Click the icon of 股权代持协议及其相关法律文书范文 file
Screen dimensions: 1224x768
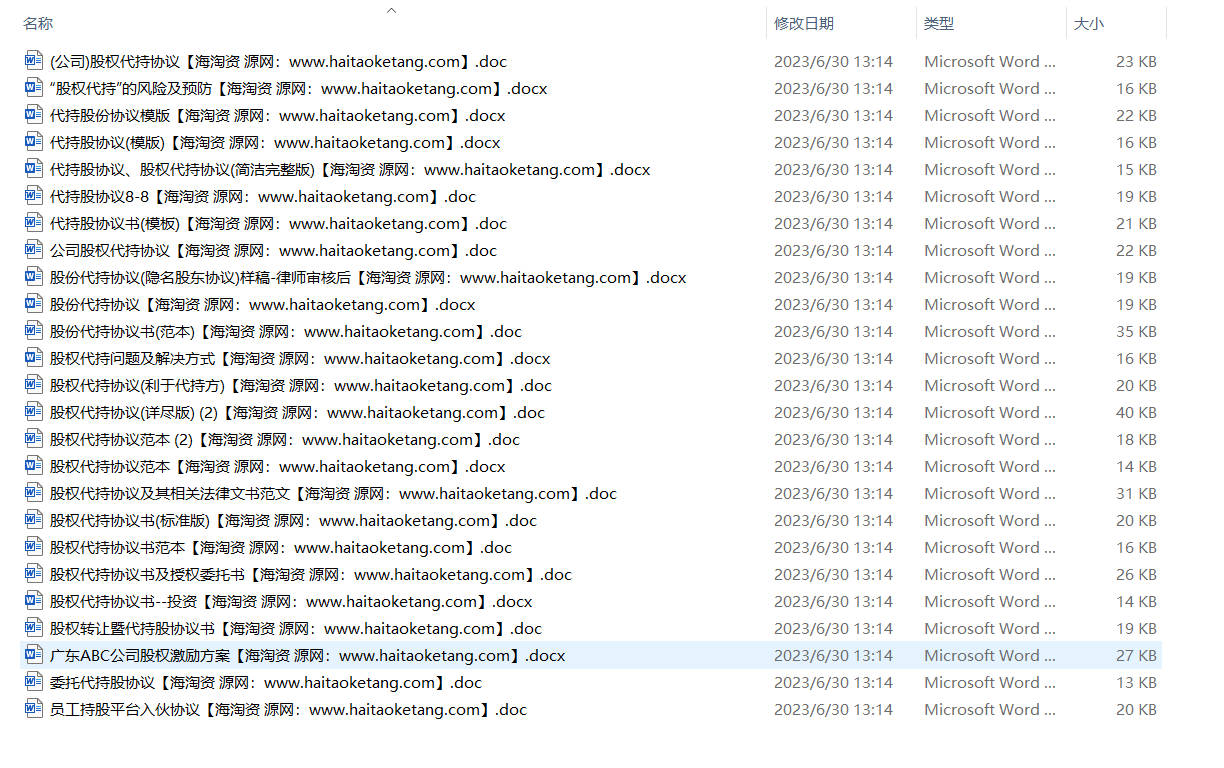33,493
